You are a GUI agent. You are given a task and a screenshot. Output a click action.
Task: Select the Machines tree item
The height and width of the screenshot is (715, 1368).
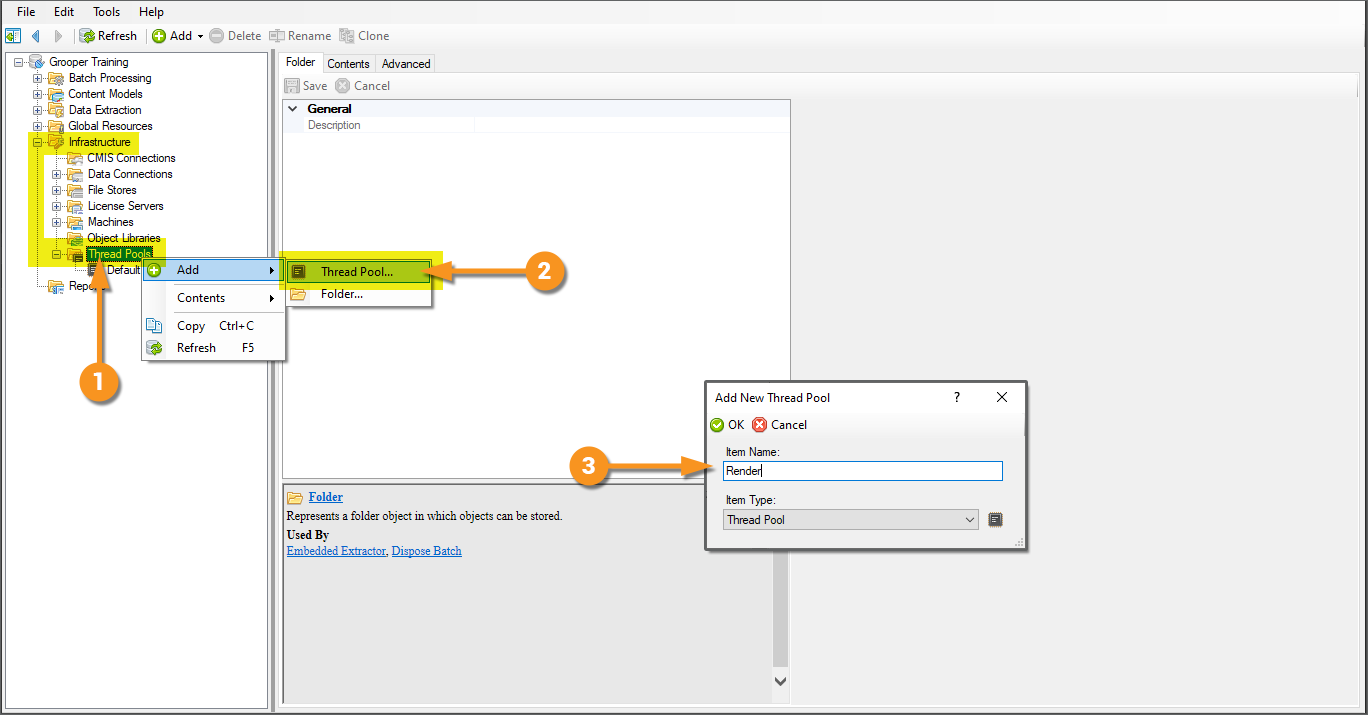coord(110,222)
